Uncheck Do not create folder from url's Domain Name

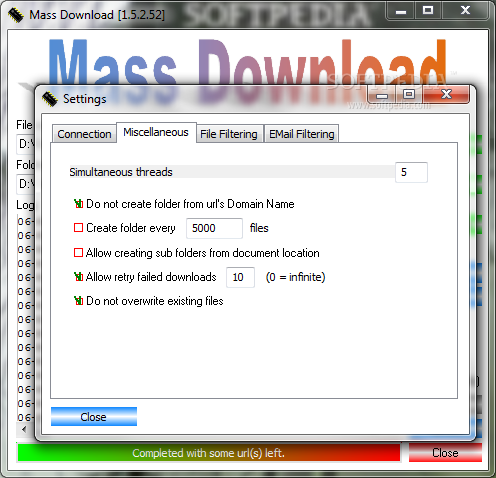tap(78, 204)
